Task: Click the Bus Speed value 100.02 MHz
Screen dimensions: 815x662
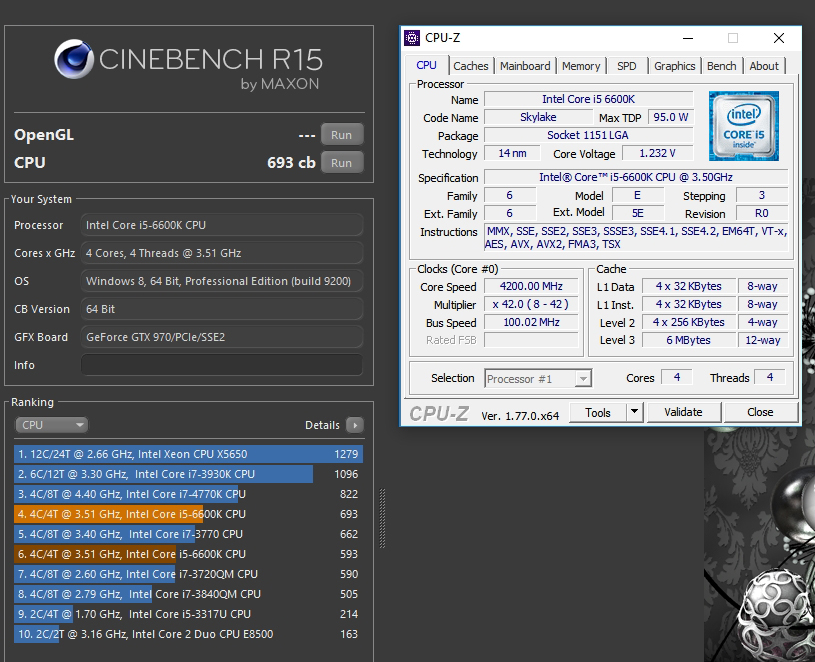Action: 531,322
